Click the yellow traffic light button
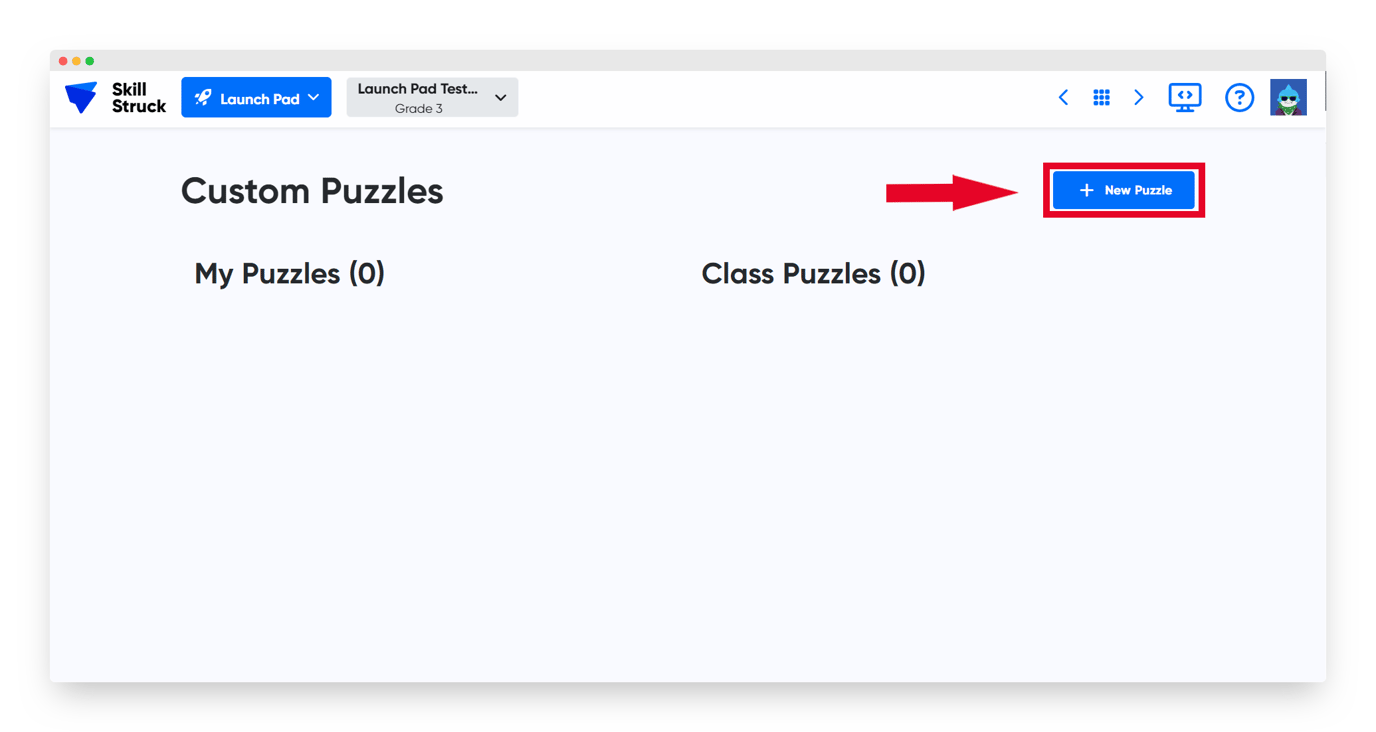 (x=77, y=60)
